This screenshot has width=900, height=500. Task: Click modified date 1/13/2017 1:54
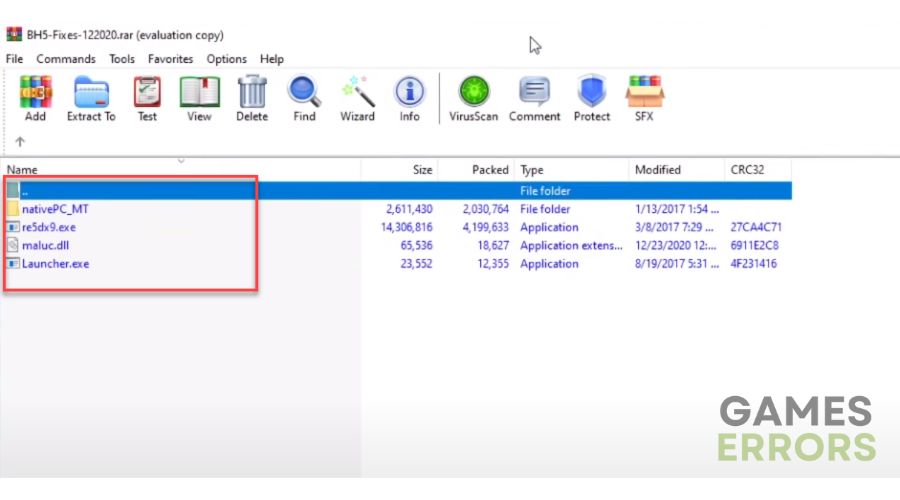677,209
